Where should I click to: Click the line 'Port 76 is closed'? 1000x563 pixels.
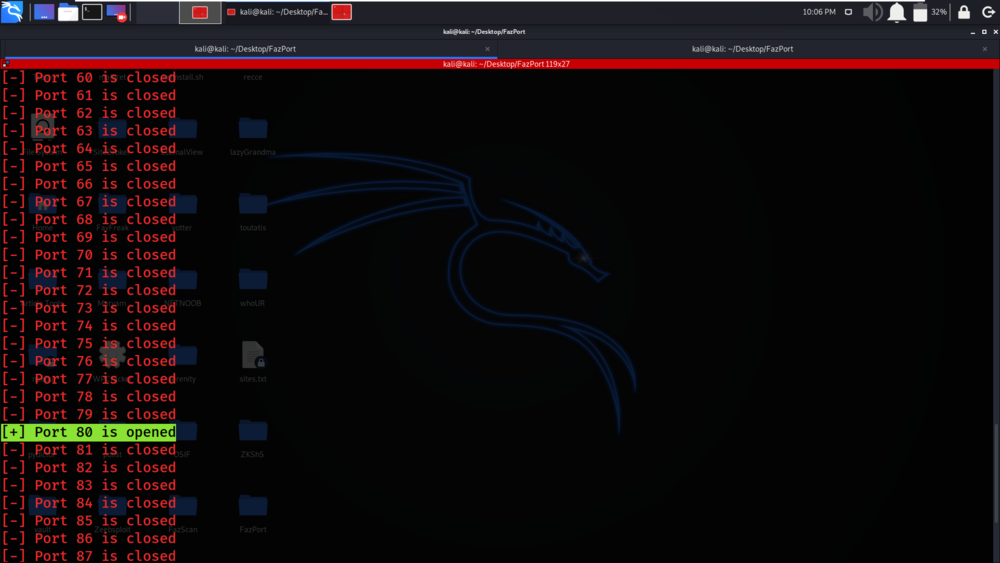(89, 361)
